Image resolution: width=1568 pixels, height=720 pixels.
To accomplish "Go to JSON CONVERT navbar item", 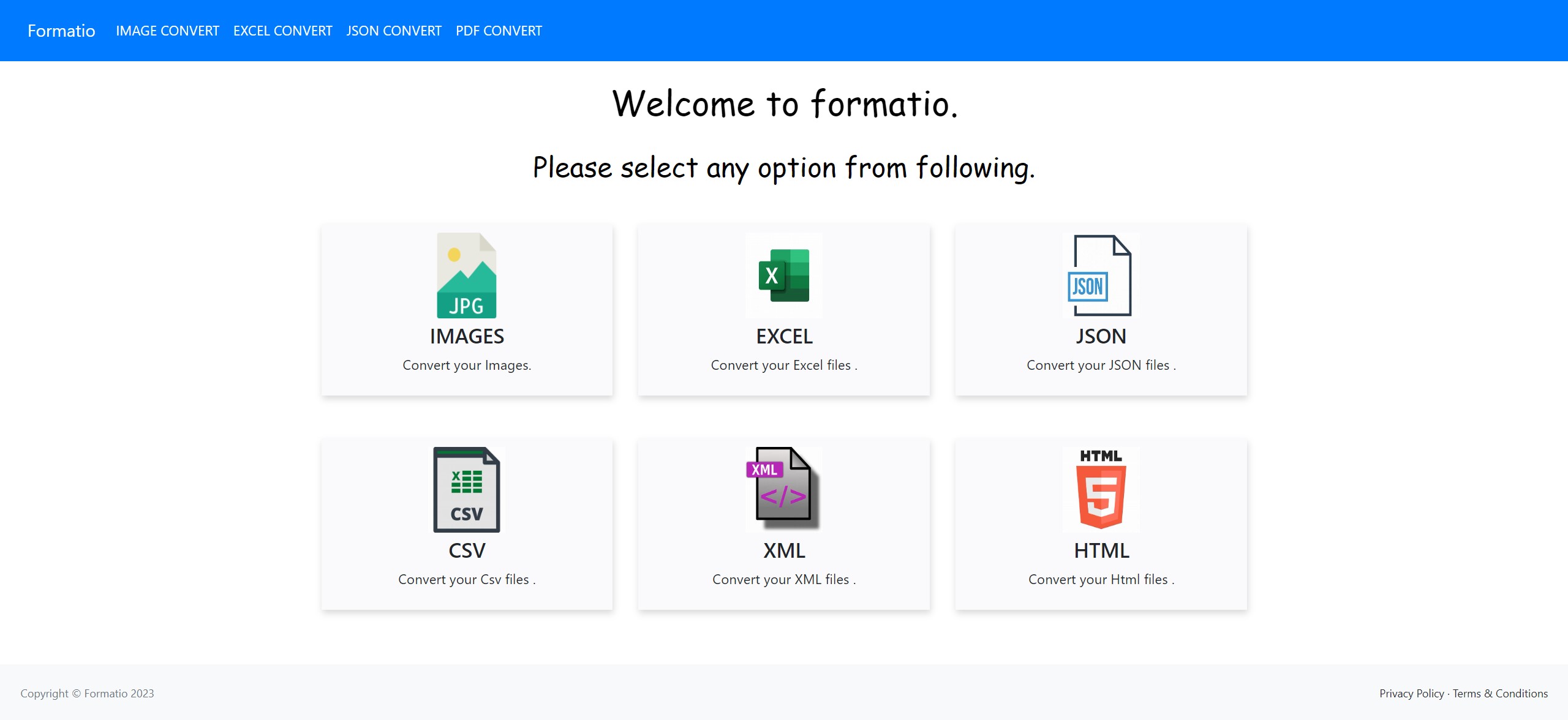I will pos(394,31).
